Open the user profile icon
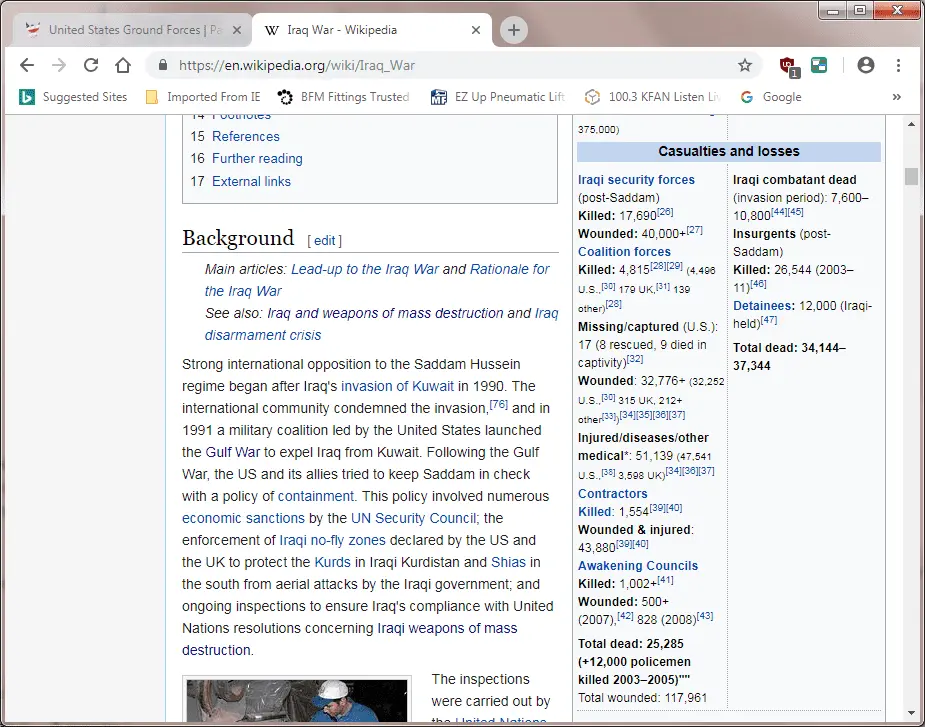 point(865,65)
